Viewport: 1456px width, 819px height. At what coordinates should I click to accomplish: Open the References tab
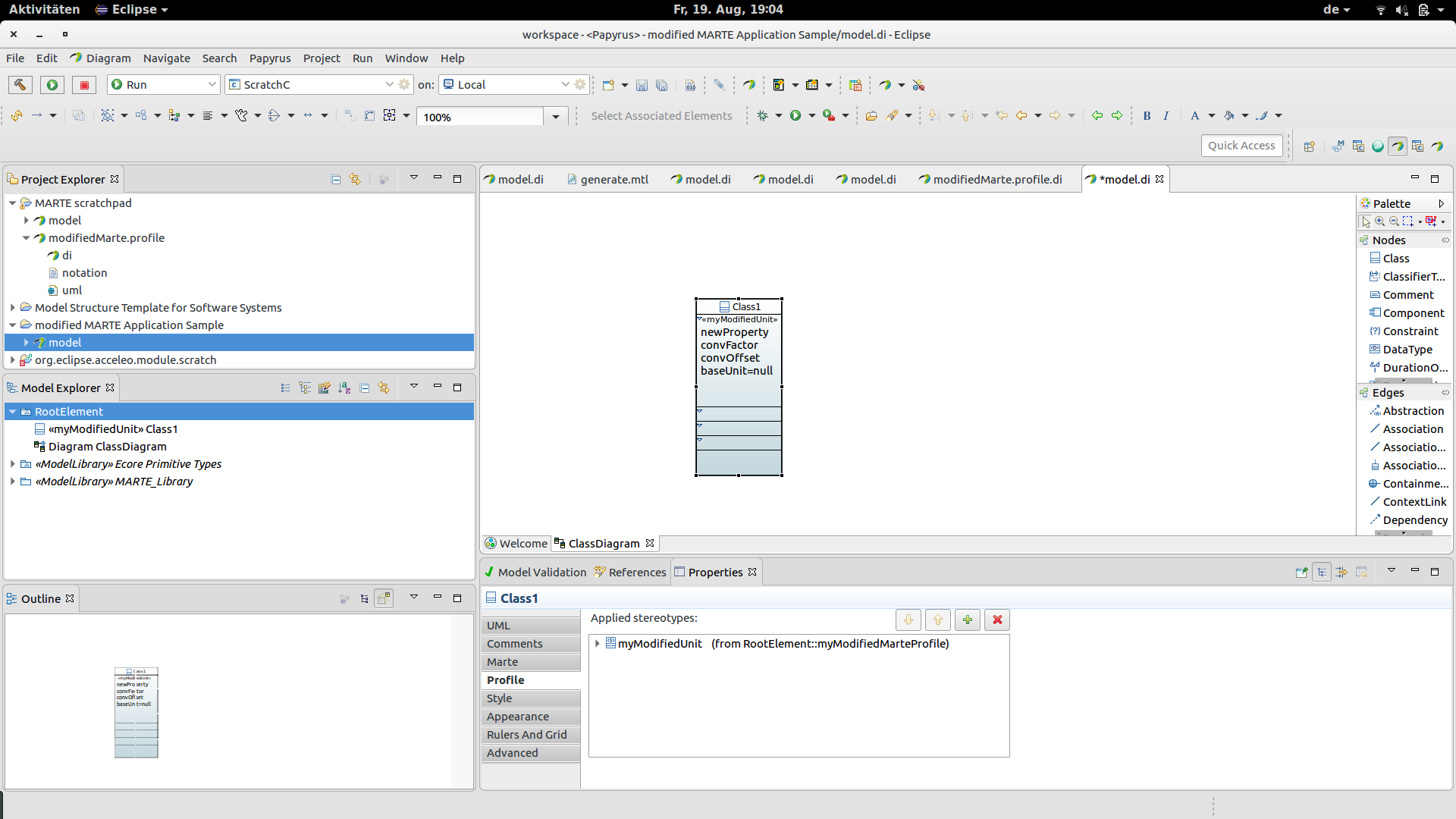pos(629,573)
